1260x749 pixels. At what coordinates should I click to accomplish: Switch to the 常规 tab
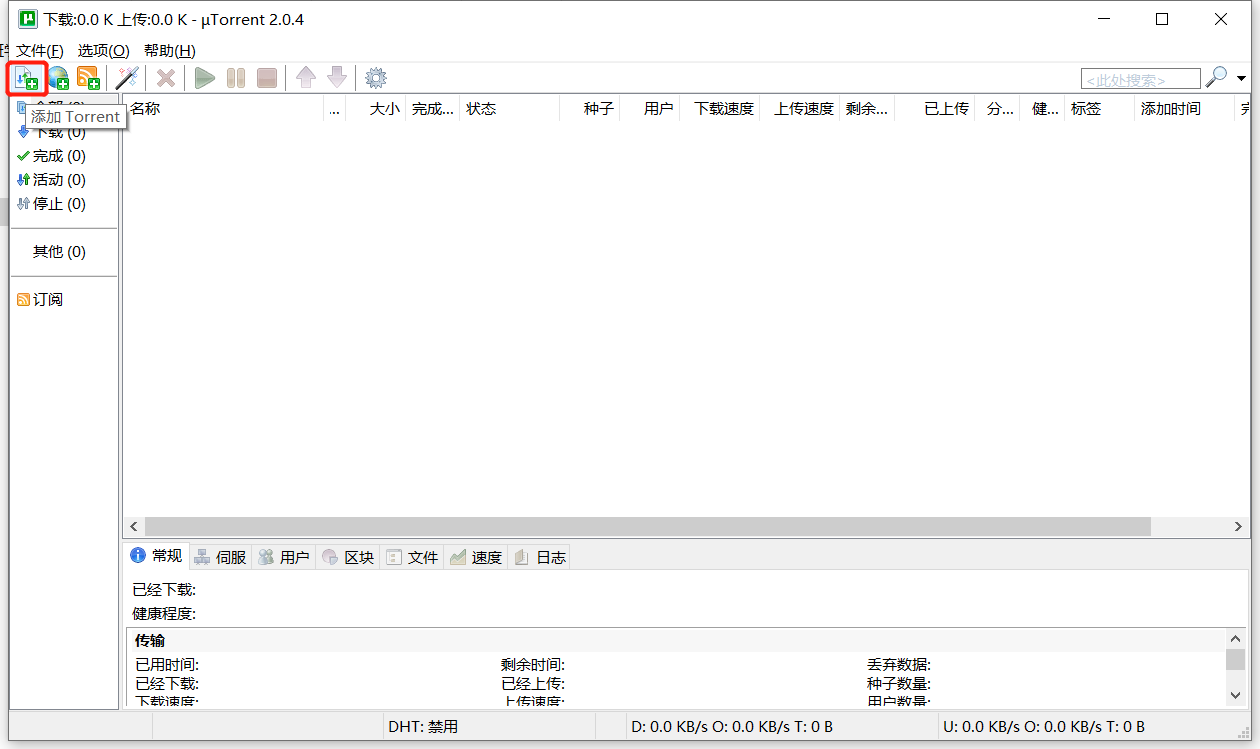click(156, 556)
